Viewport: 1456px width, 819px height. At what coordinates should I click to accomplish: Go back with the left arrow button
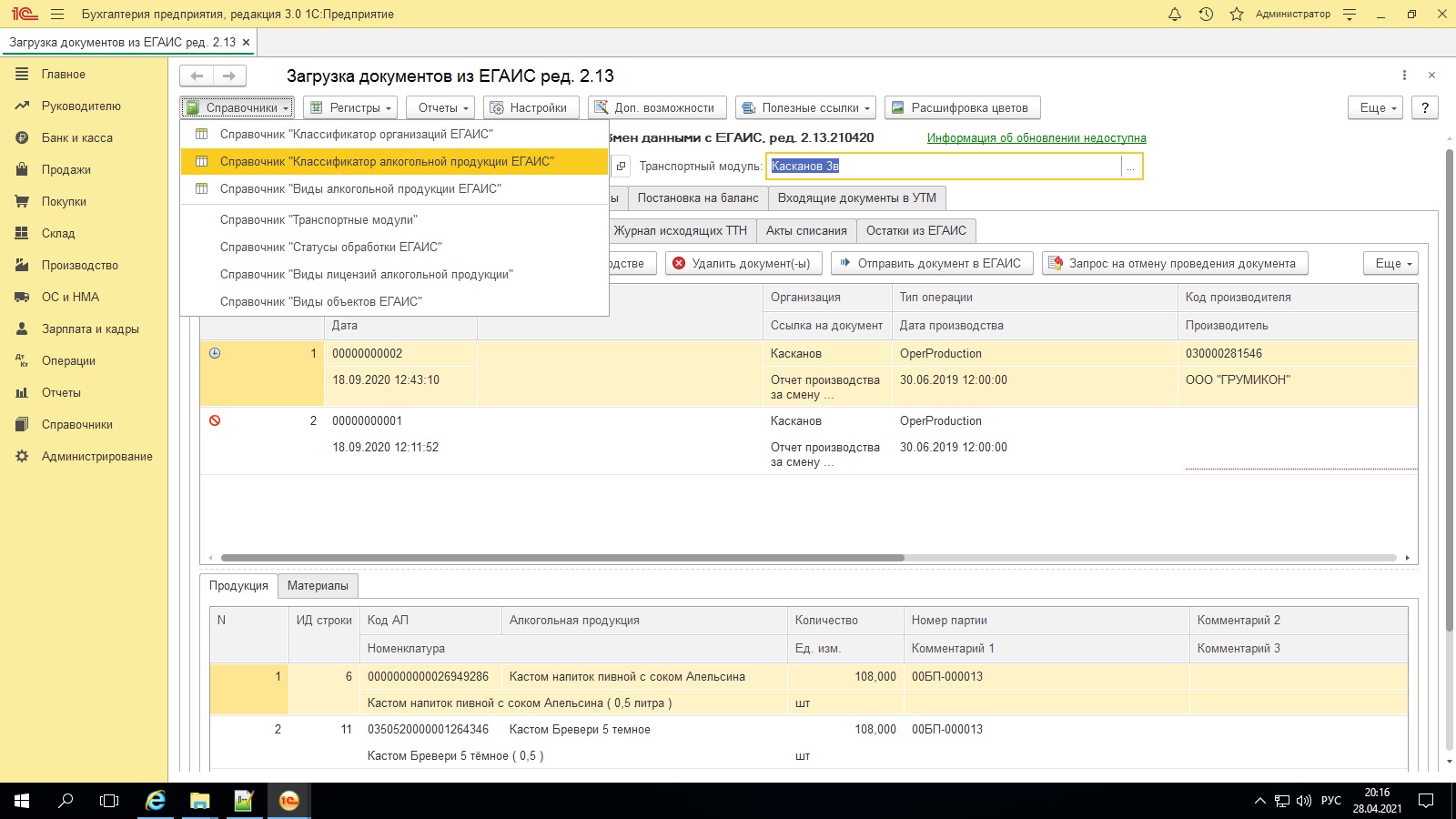pos(197,76)
